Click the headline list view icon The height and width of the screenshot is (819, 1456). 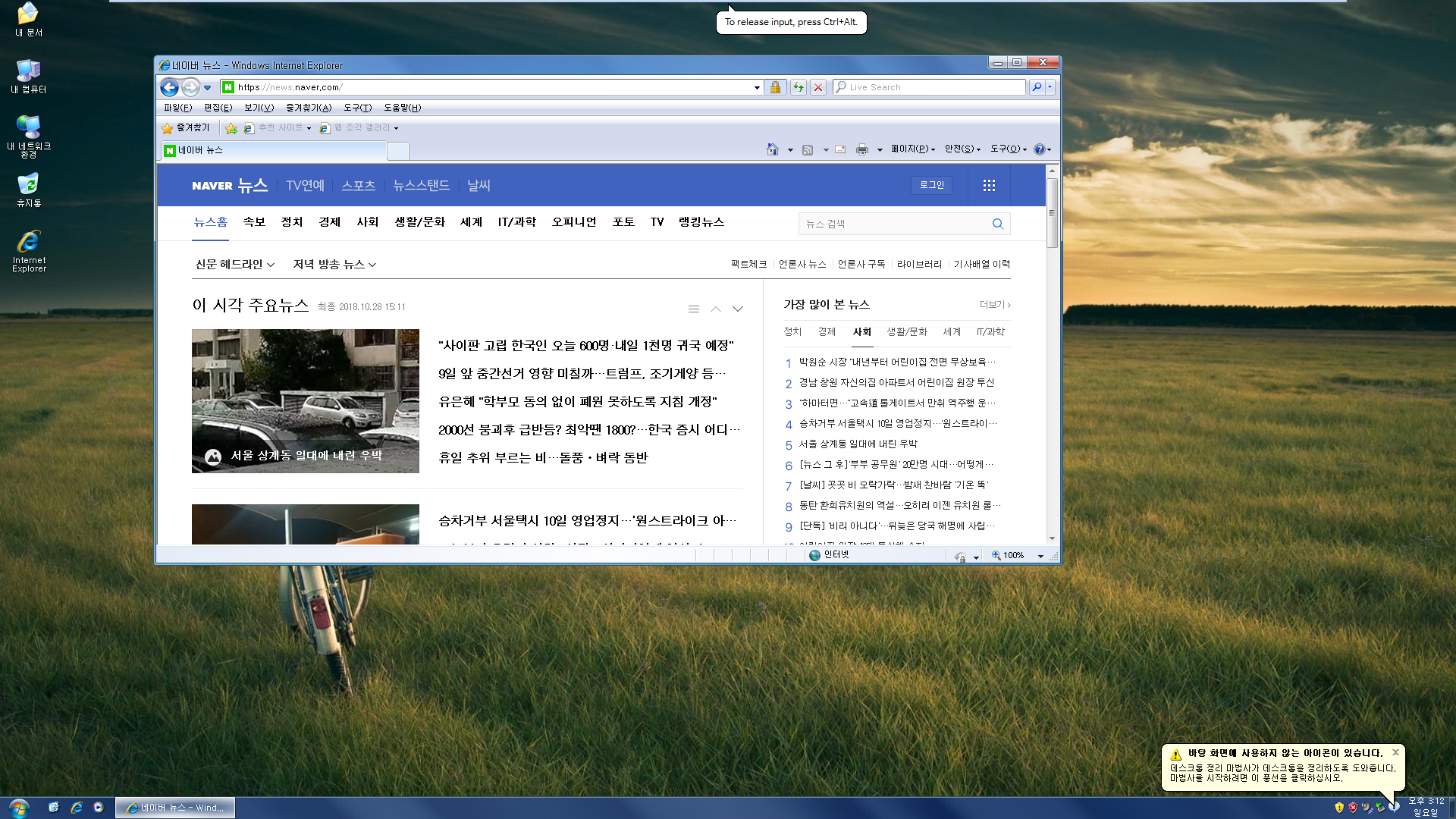pyautogui.click(x=693, y=309)
